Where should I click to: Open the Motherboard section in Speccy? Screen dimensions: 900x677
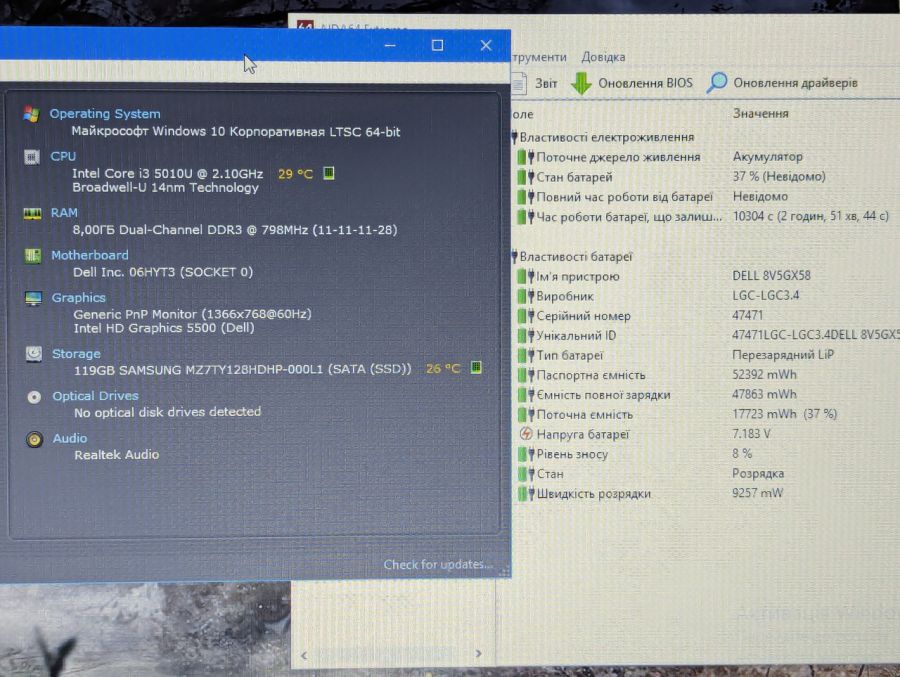coord(90,255)
